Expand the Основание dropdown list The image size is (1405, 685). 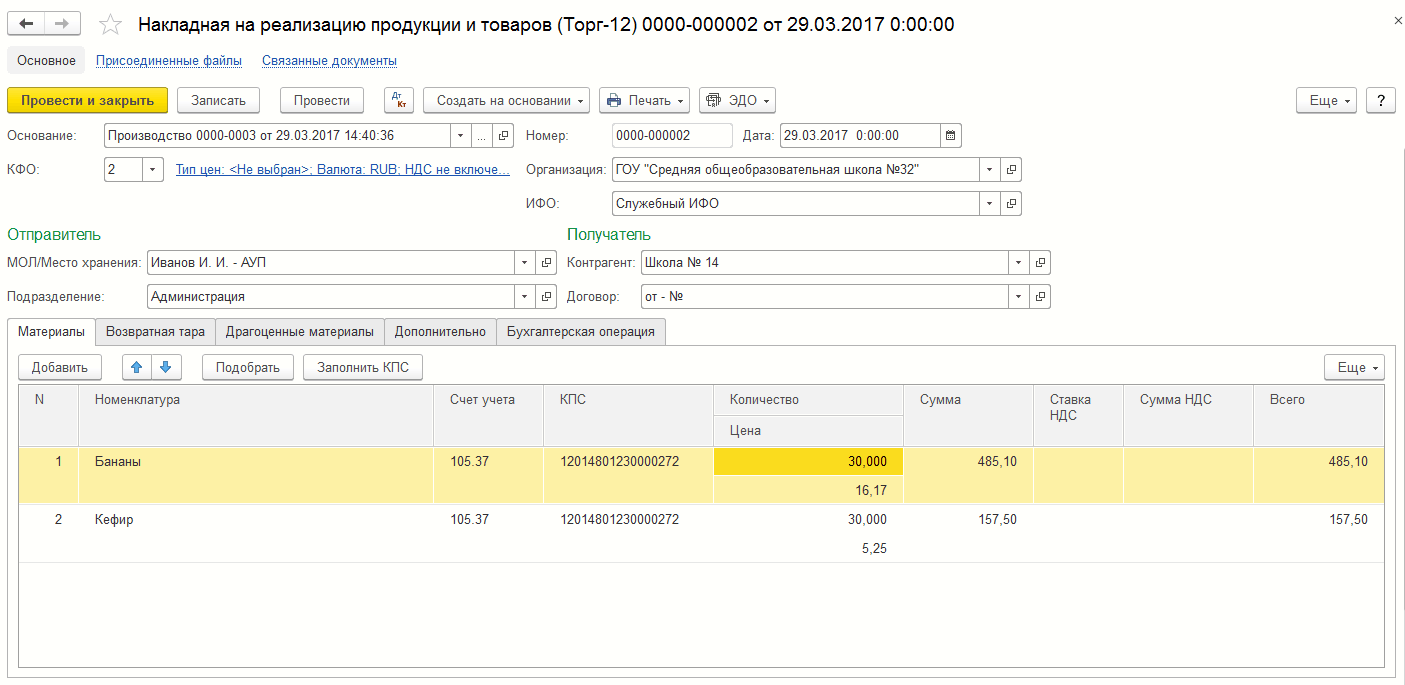point(460,135)
